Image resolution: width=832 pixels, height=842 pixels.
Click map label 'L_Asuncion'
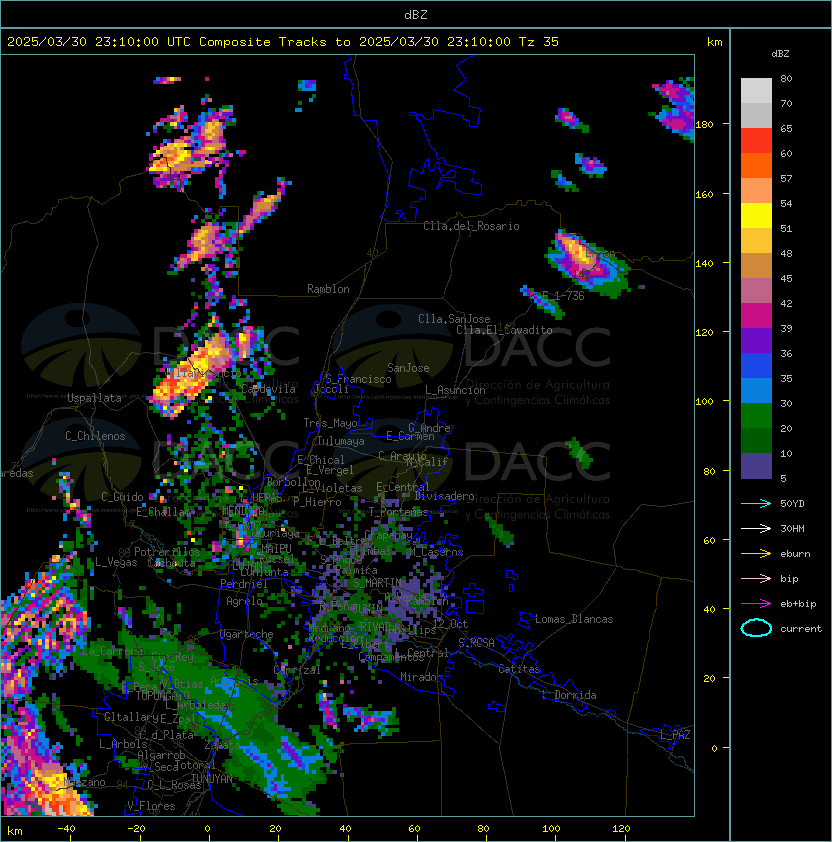click(x=455, y=390)
